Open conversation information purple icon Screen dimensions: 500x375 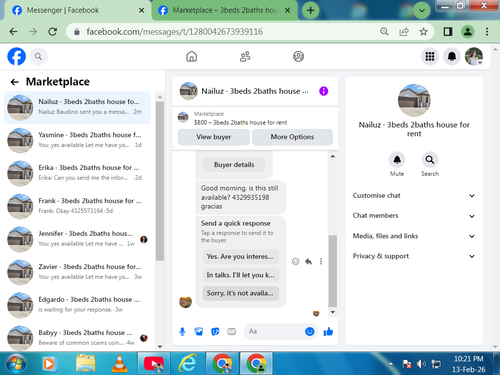pyautogui.click(x=324, y=91)
